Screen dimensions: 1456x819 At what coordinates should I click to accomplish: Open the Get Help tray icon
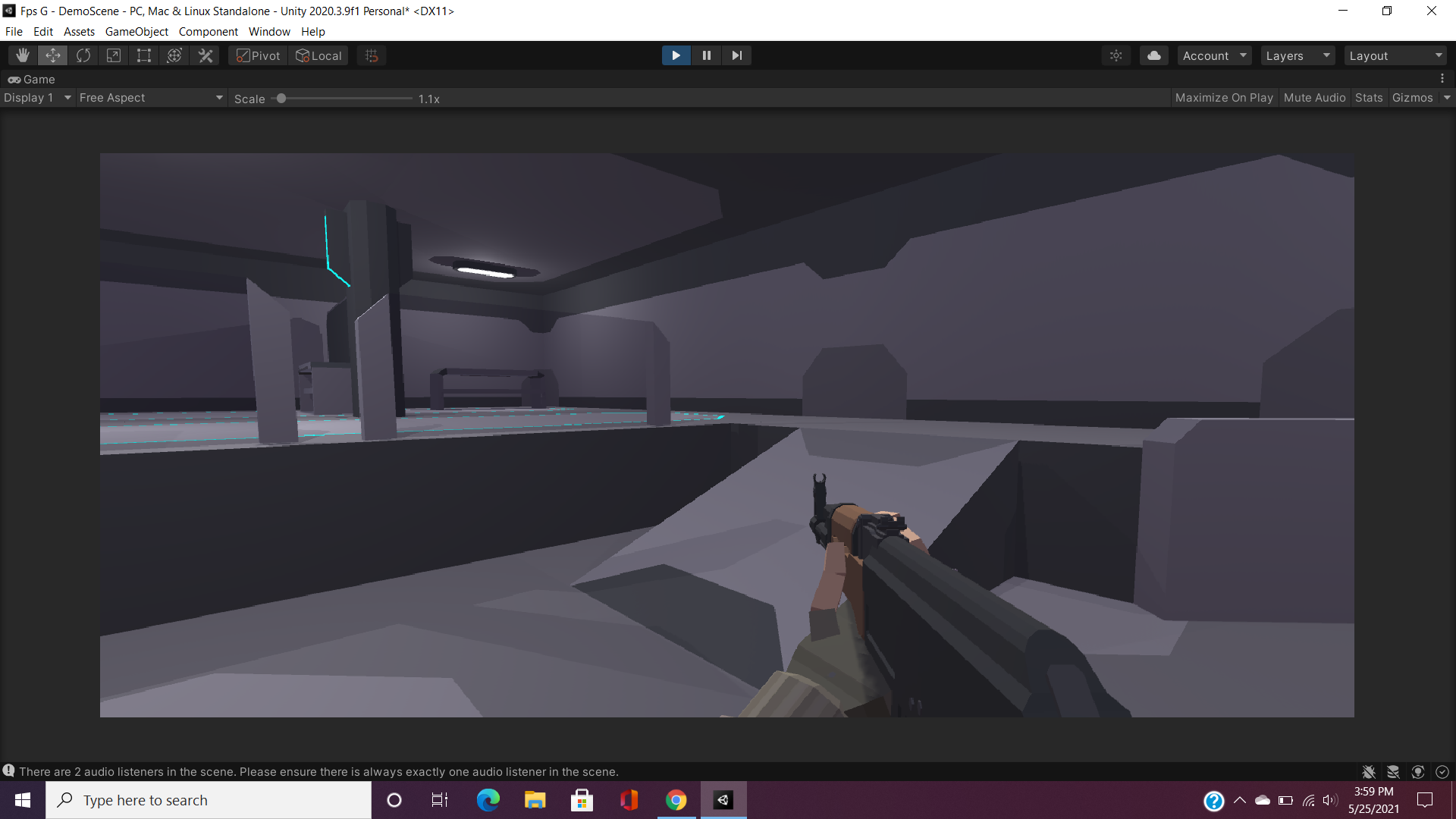coord(1214,801)
